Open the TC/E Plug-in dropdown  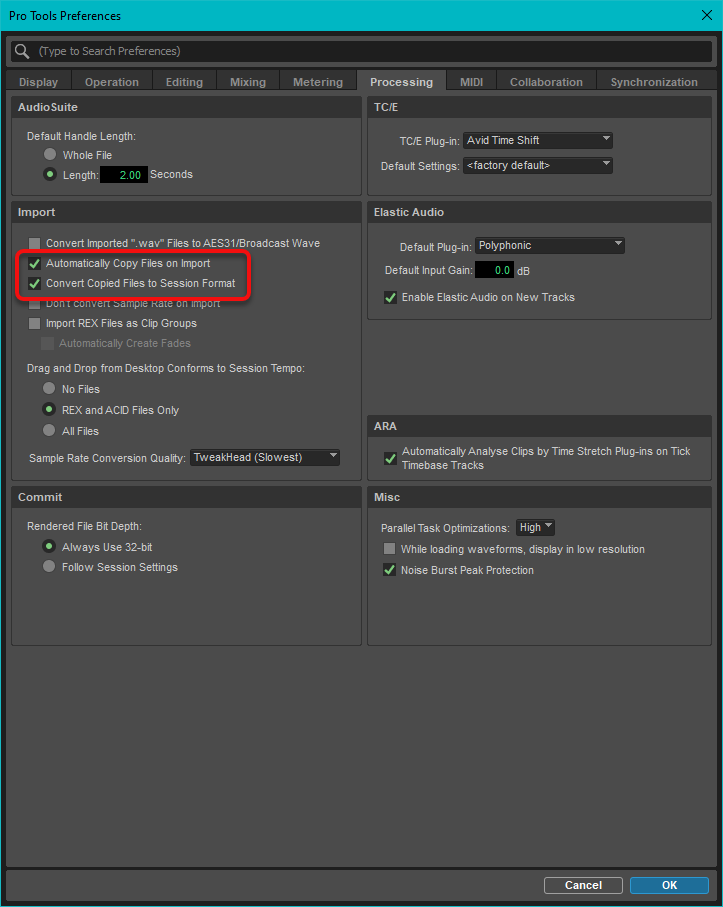coord(538,141)
